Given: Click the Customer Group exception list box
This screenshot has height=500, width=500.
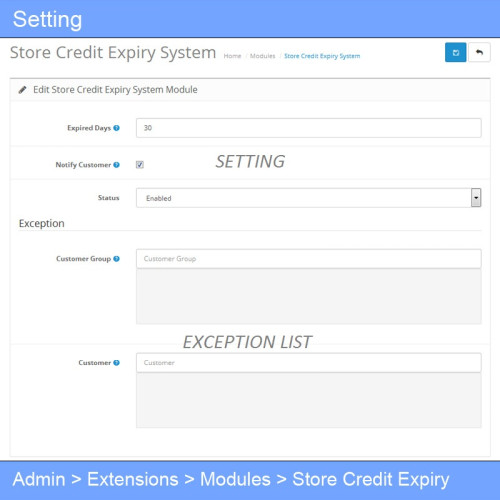Looking at the screenshot, I should 309,296.
